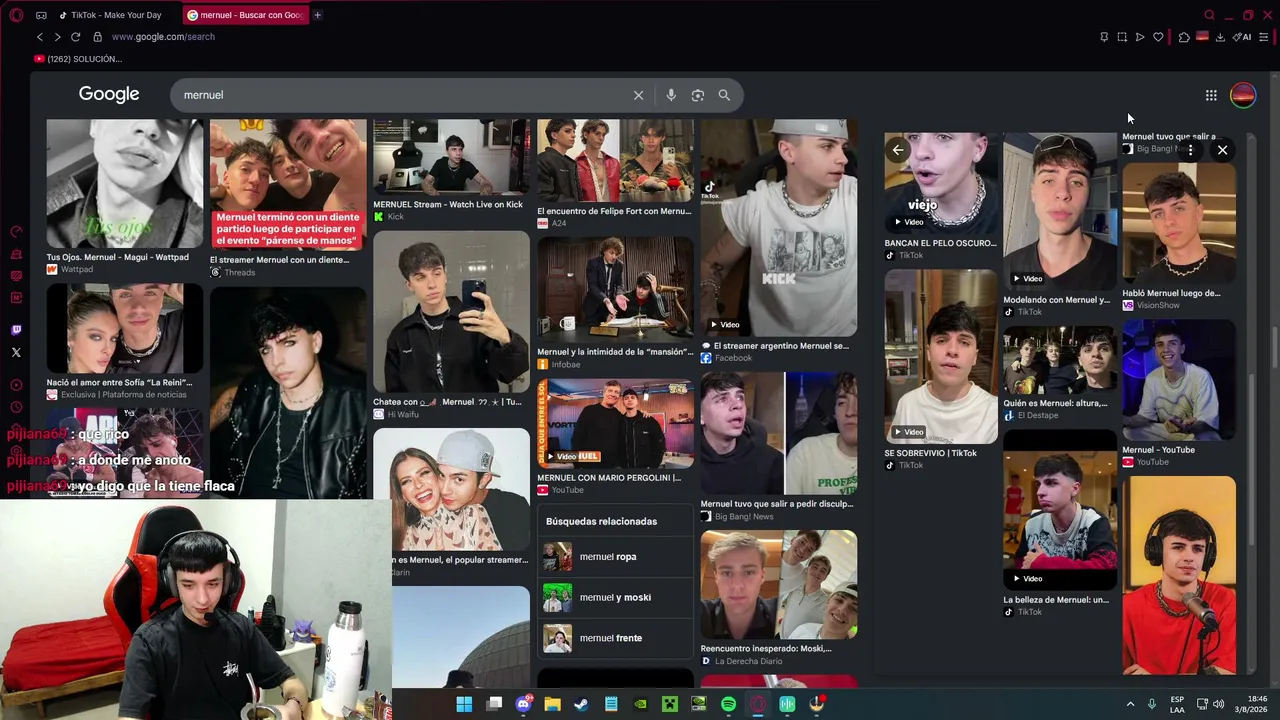Open the Google apps grid
This screenshot has height=720, width=1280.
[x=1211, y=95]
